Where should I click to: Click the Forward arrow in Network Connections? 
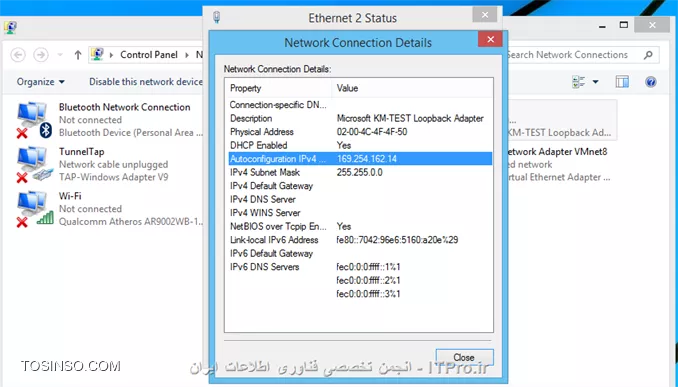click(41, 55)
